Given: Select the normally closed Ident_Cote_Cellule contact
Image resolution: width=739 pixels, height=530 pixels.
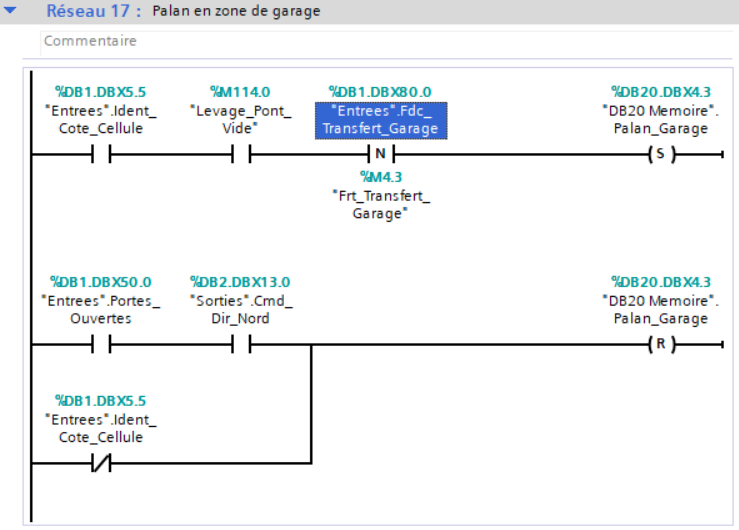Looking at the screenshot, I should 100,464.
